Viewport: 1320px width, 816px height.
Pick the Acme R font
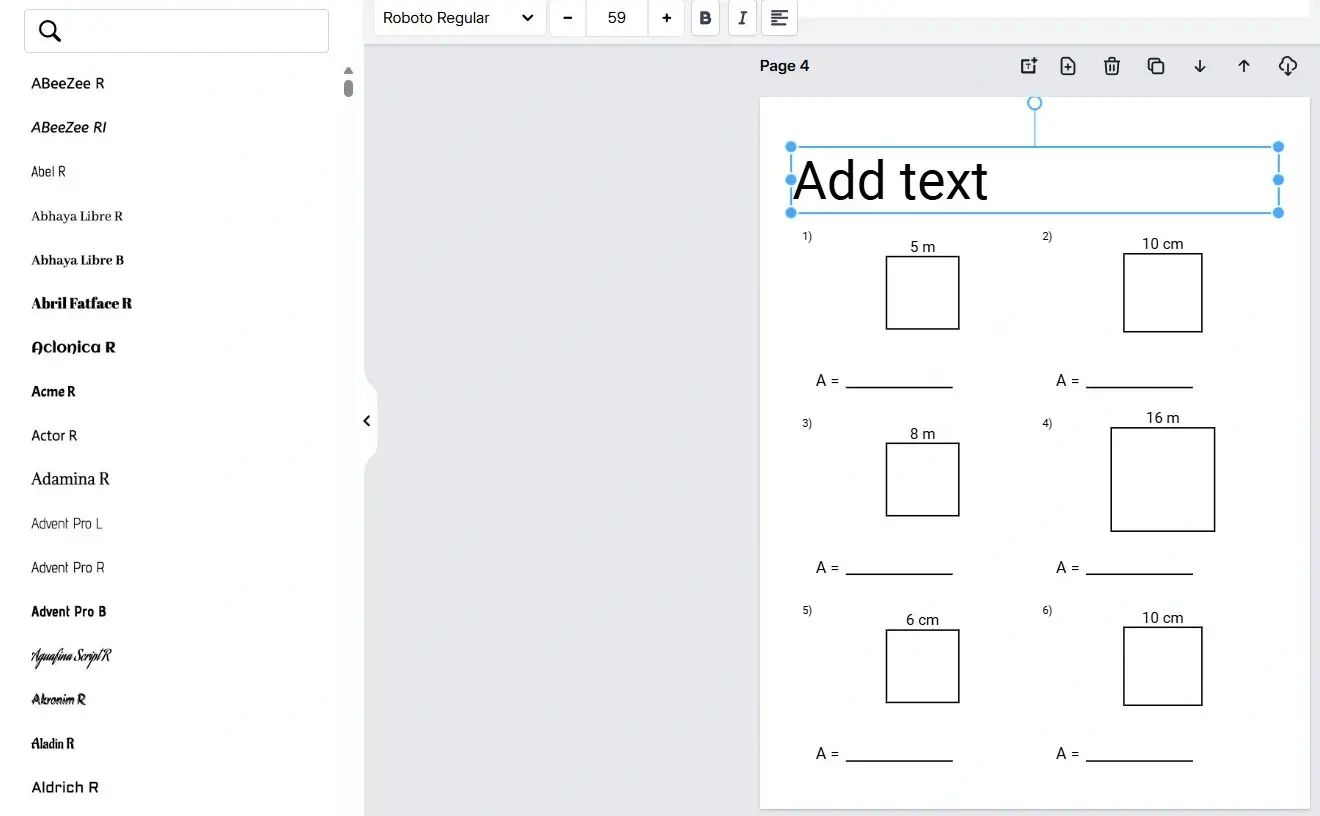[54, 392]
